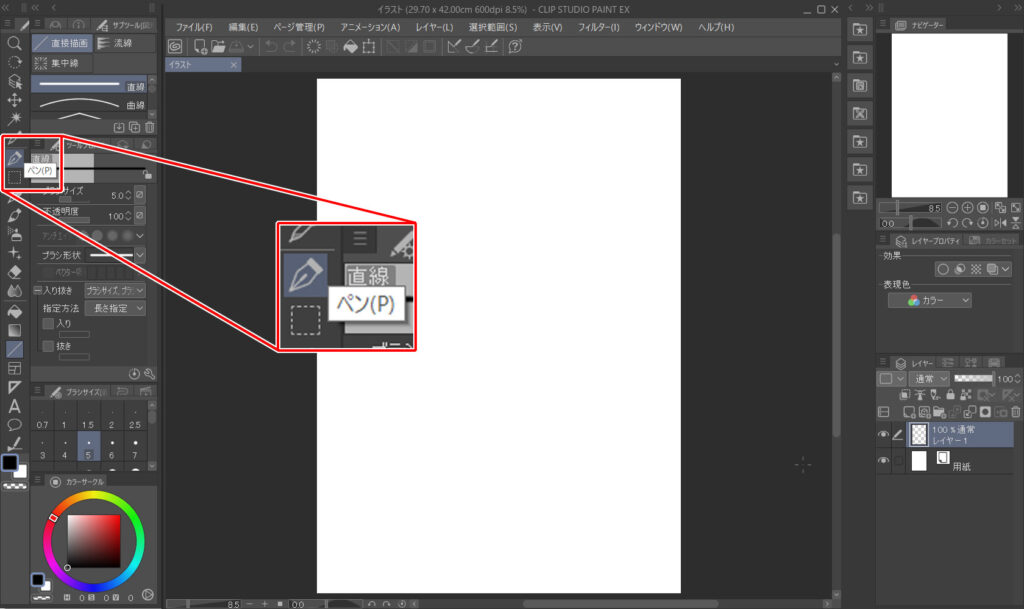
Task: Select the Magnifier zoom tool
Action: pos(14,44)
